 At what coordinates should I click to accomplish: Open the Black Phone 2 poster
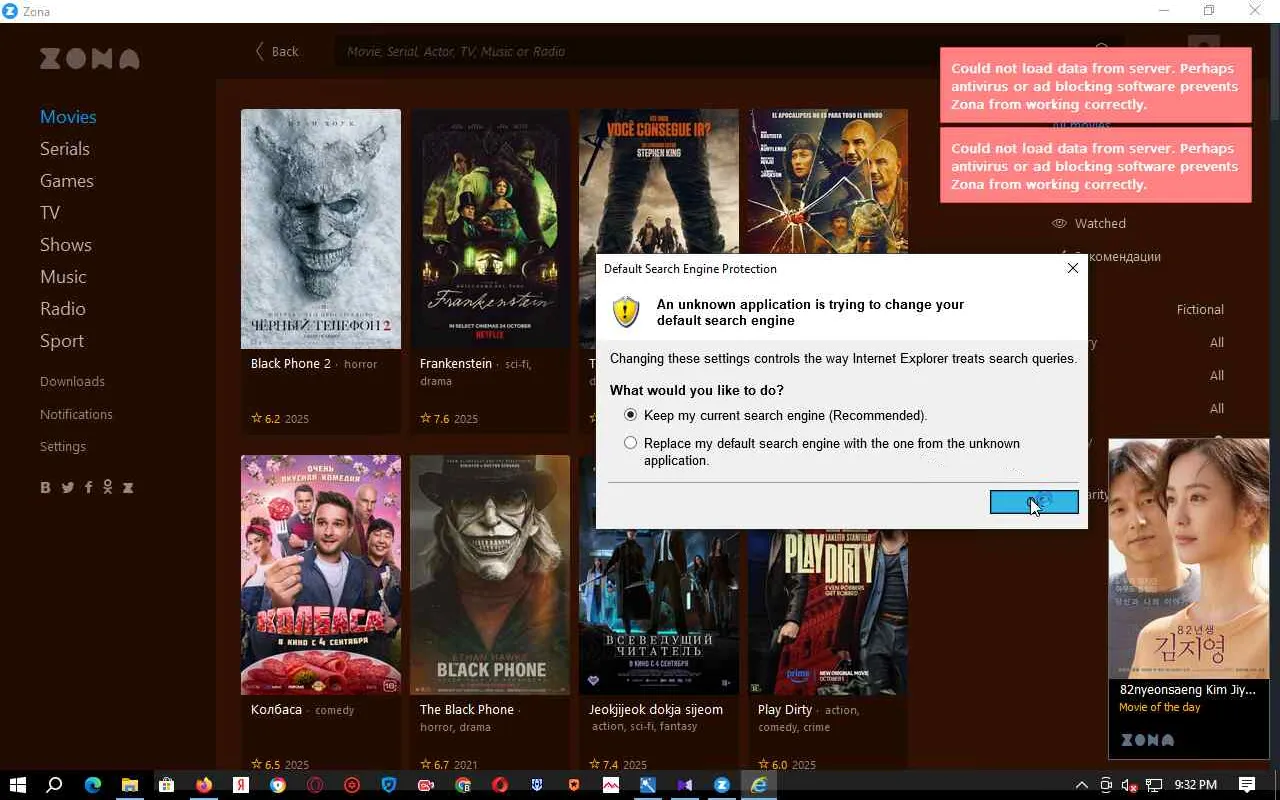click(x=321, y=229)
